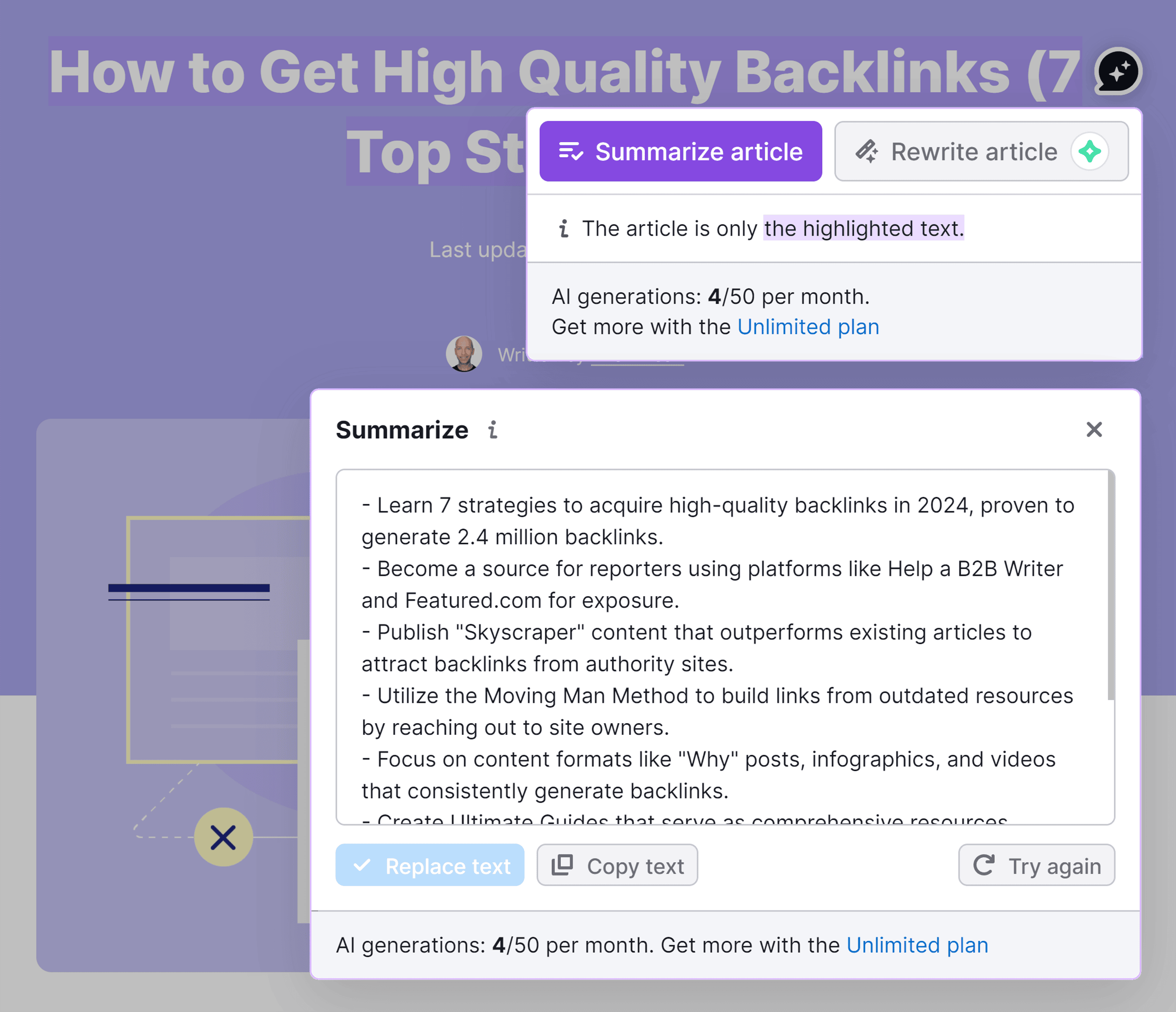This screenshot has height=1012, width=1176.
Task: Click the info icon in top tooltip
Action: (x=563, y=228)
